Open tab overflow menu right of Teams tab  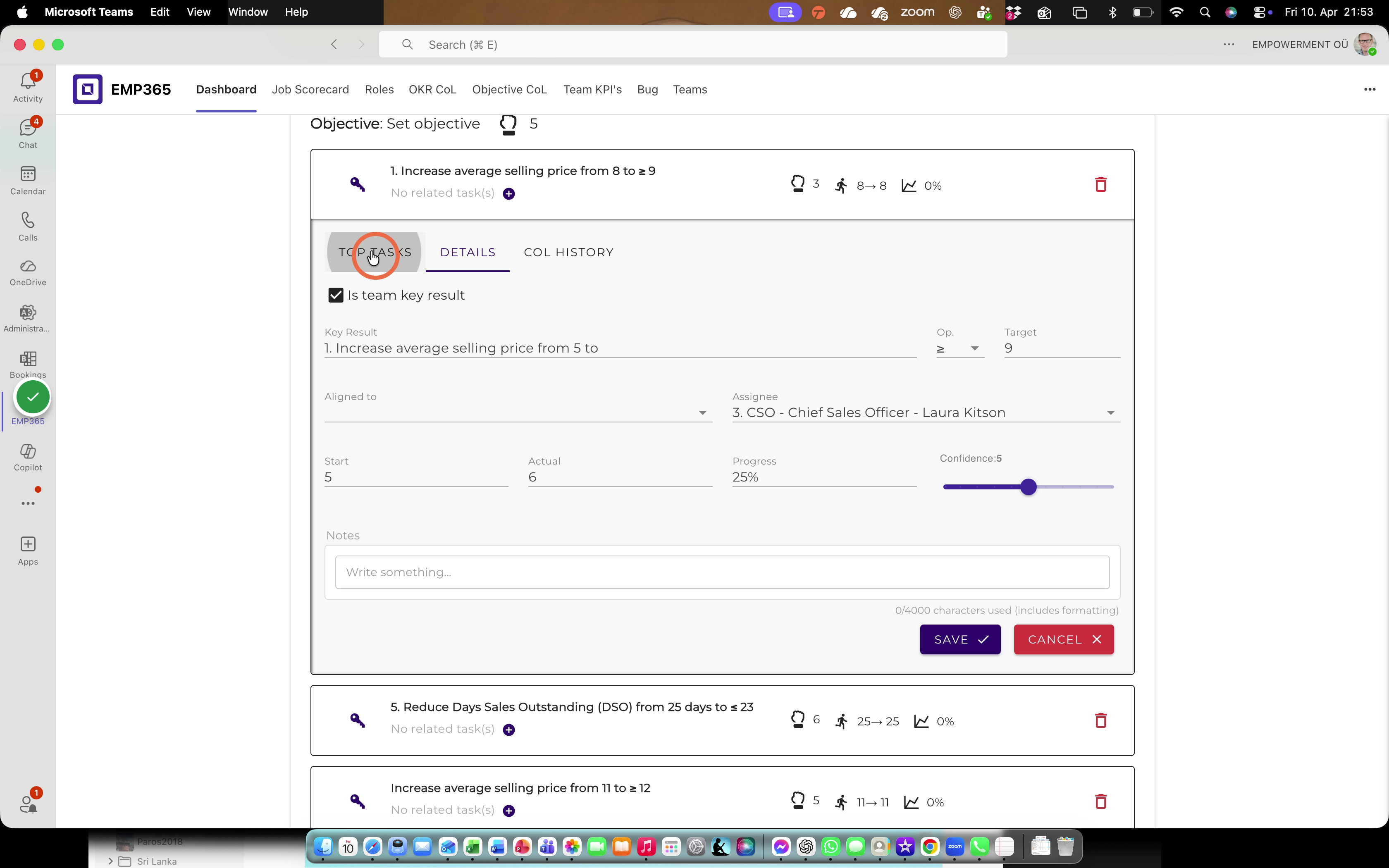coord(1370,89)
